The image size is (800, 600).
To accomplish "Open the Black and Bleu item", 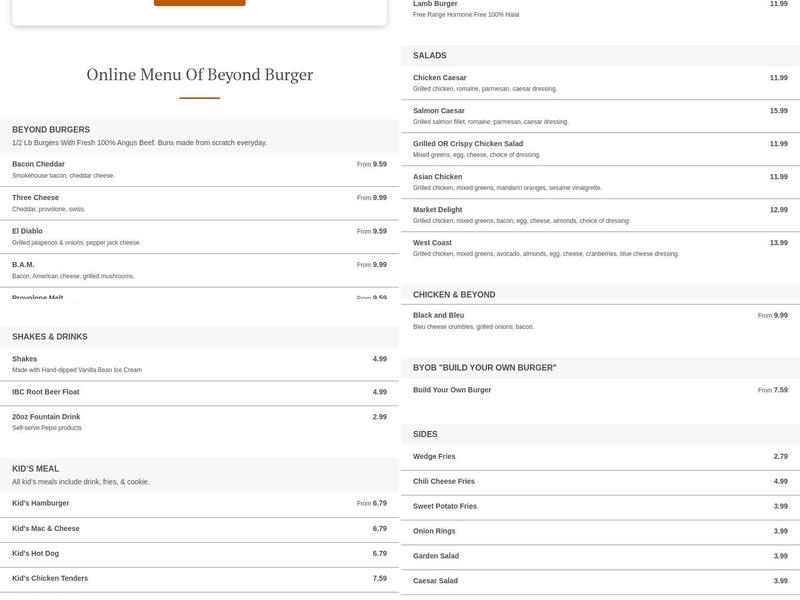I will tap(601, 321).
